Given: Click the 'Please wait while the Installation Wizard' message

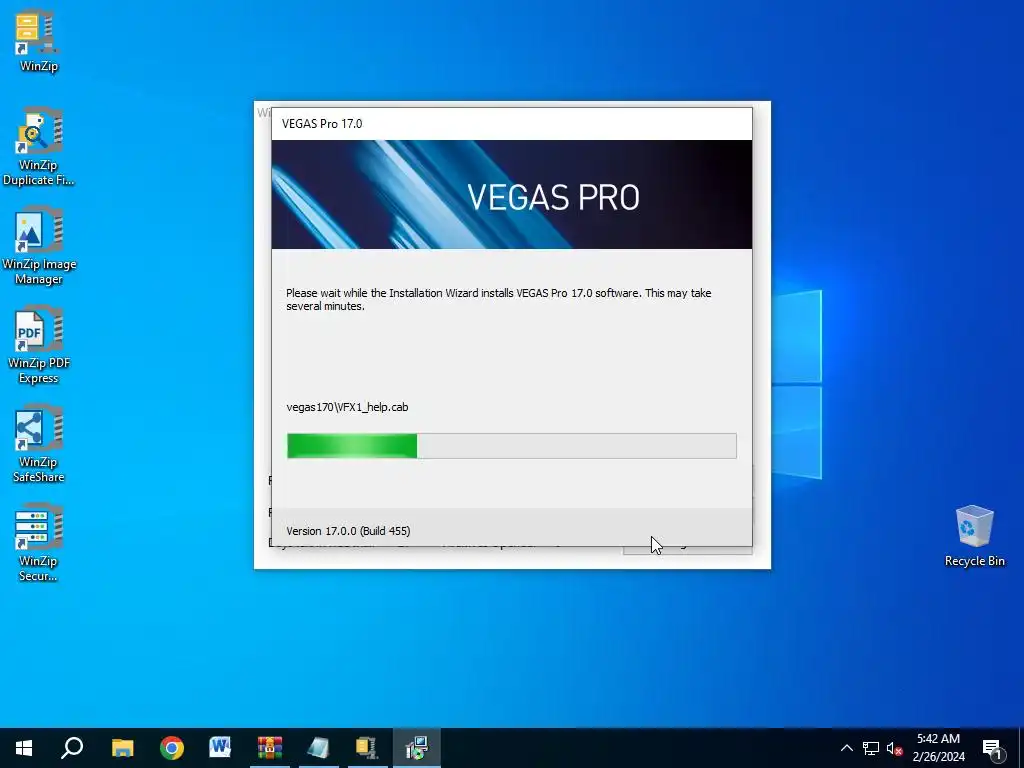Looking at the screenshot, I should tap(498, 299).
